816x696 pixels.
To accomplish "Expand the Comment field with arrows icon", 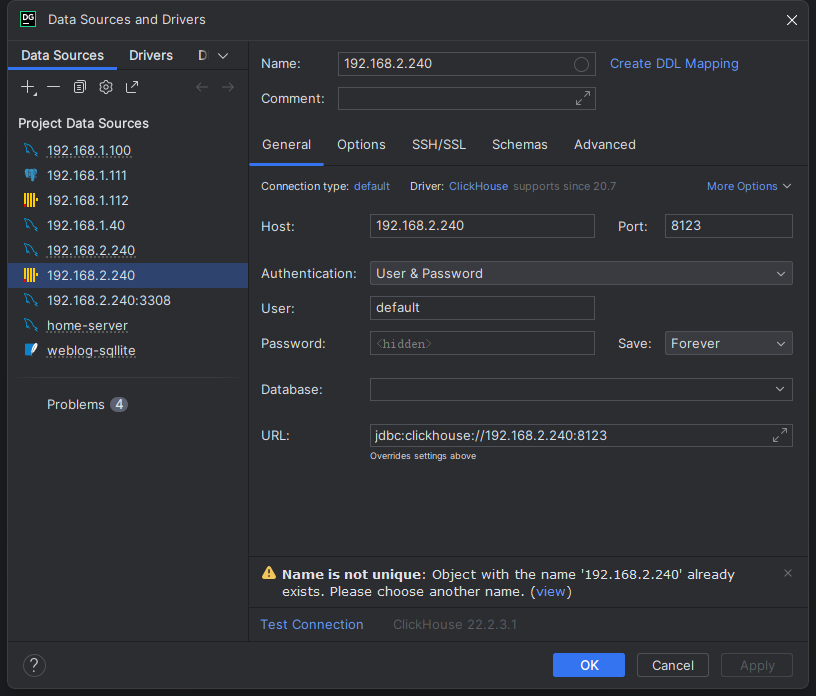I will point(583,98).
